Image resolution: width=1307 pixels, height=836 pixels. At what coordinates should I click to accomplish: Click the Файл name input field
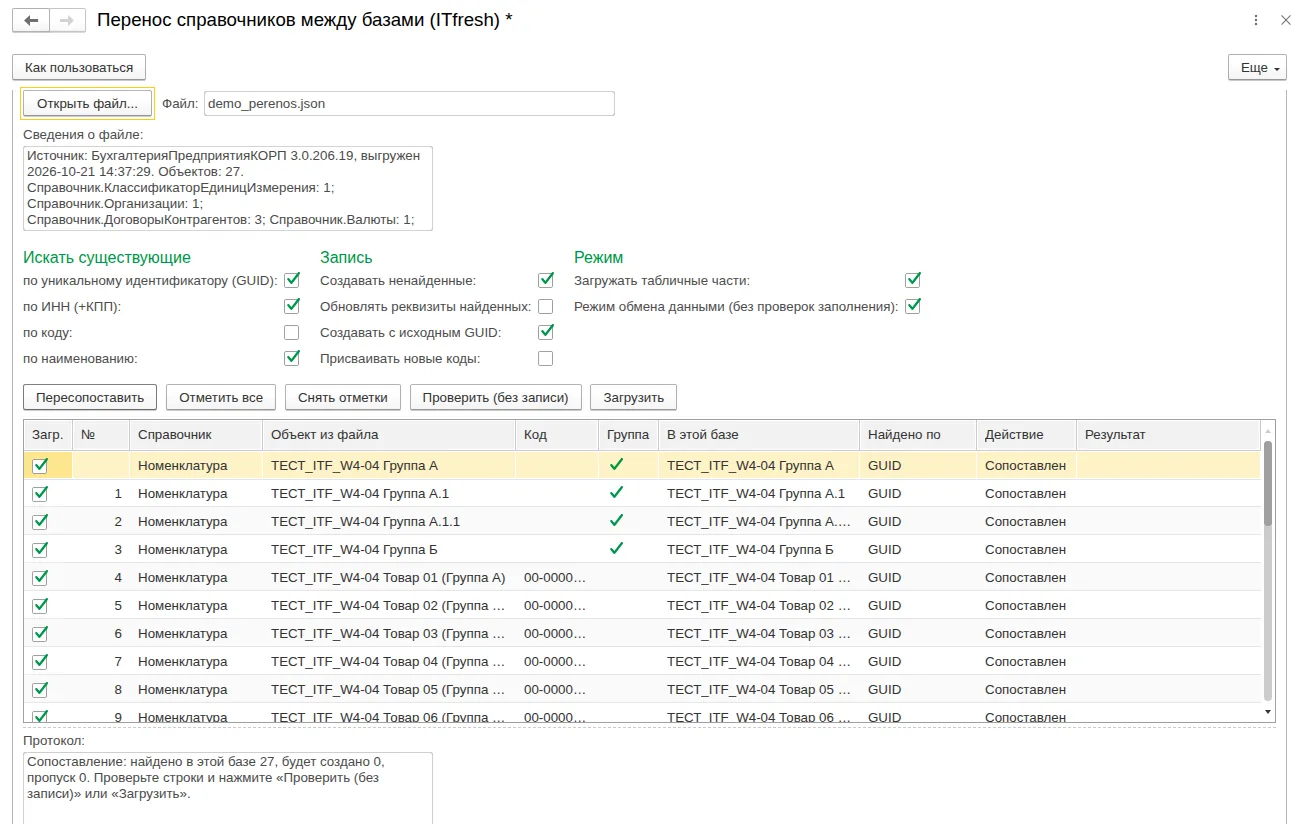pyautogui.click(x=409, y=103)
